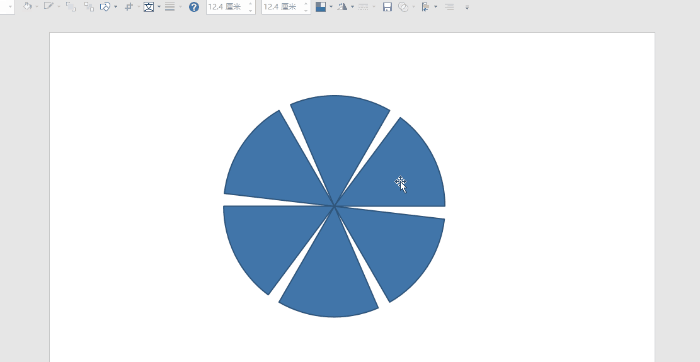The height and width of the screenshot is (362, 700).
Task: Click the blue help question mark icon
Action: click(x=194, y=7)
